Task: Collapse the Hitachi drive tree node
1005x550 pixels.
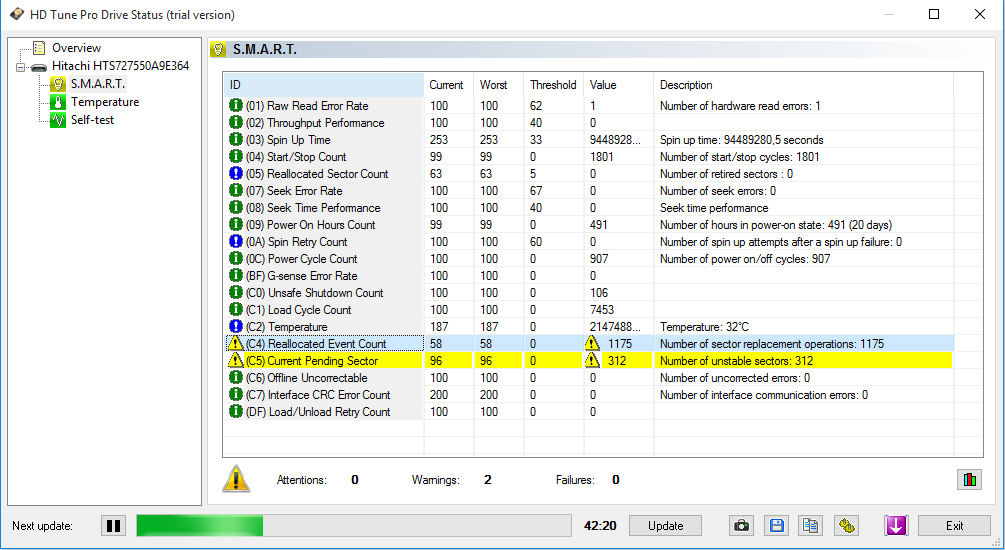Action: point(21,67)
